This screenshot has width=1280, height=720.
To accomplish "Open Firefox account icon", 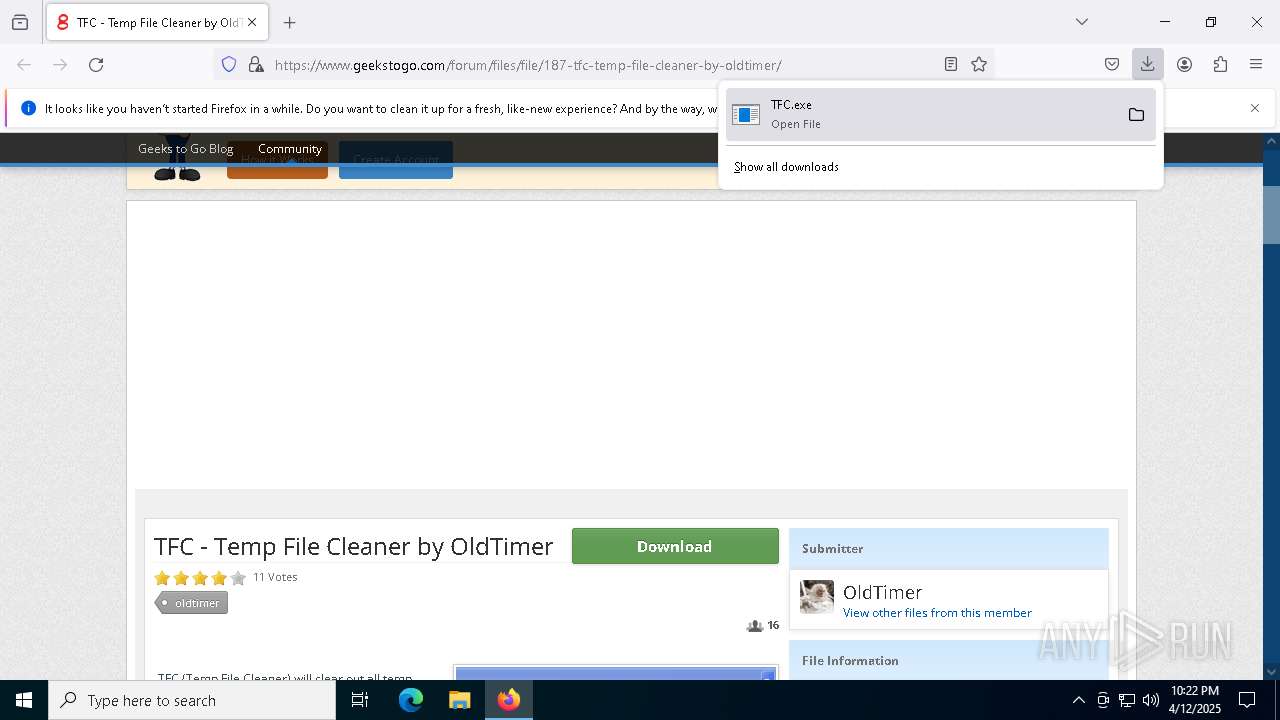I will [x=1184, y=65].
